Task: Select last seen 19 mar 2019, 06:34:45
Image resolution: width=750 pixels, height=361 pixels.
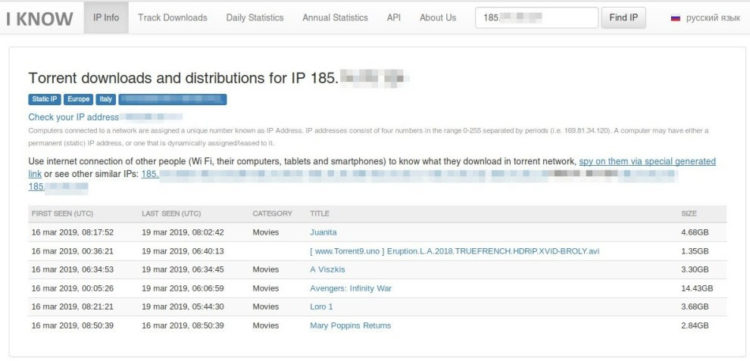Action: click(x=183, y=270)
